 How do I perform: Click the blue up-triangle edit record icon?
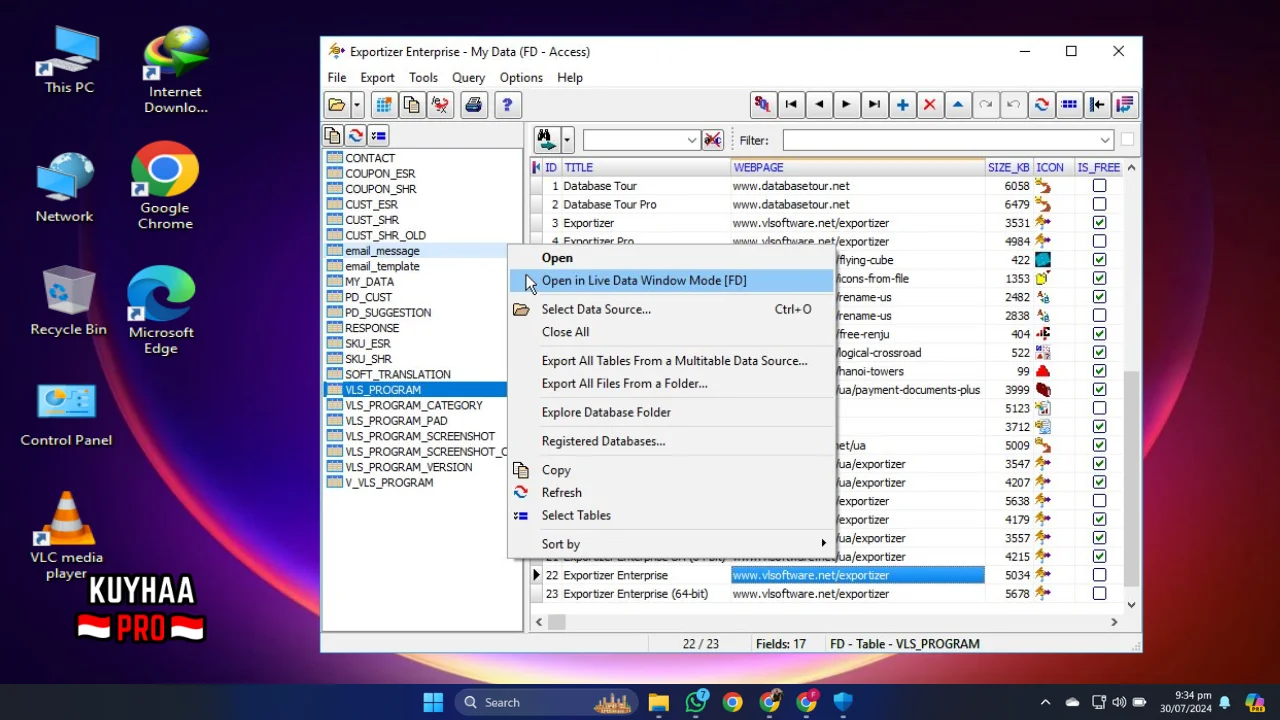point(958,105)
